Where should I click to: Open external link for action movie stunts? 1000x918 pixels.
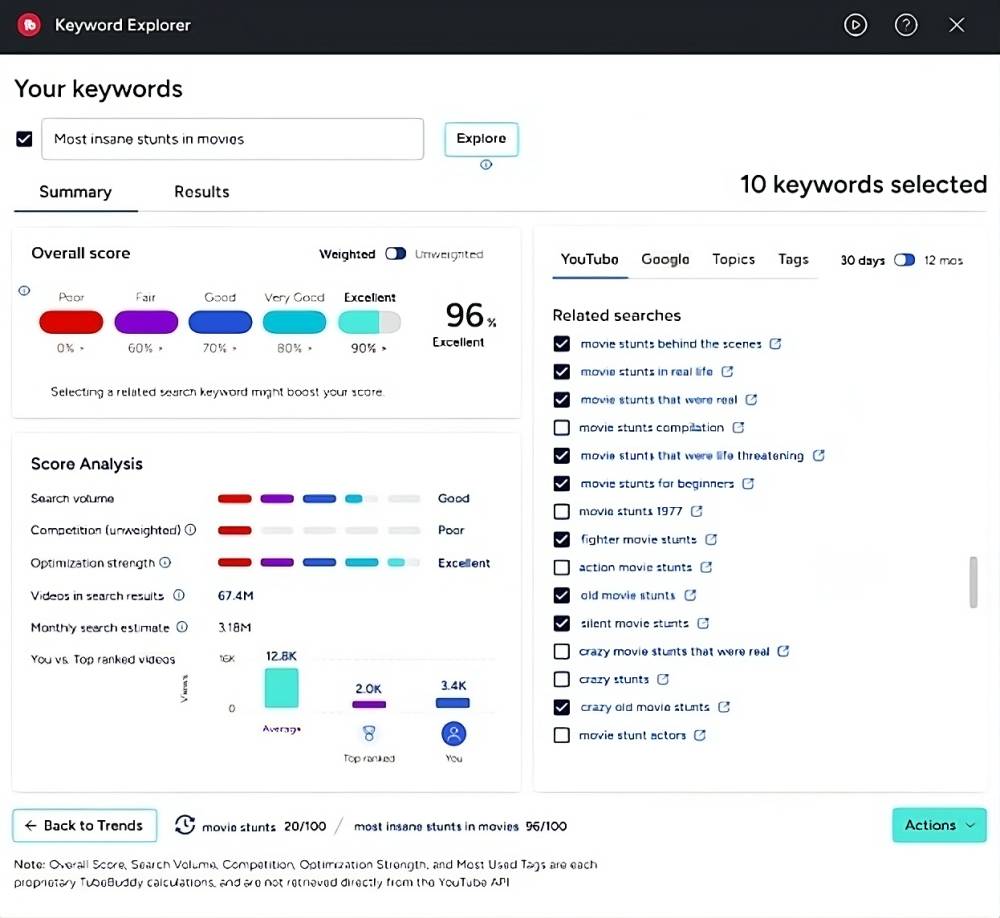[706, 567]
